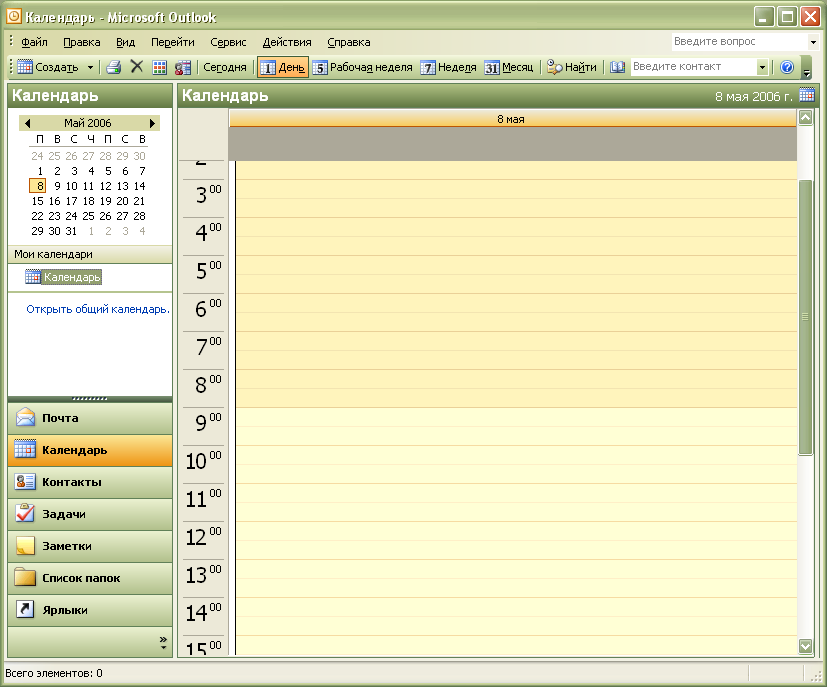
Task: Go to Сегодня
Action: point(225,67)
